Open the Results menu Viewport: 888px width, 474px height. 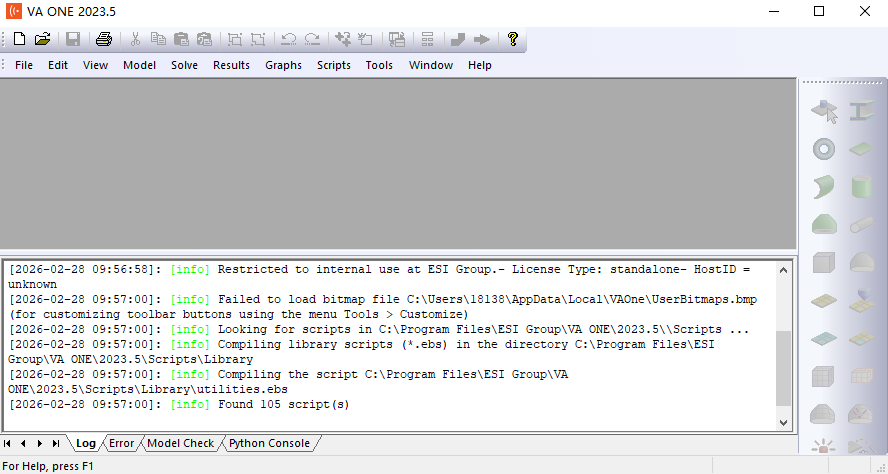point(231,65)
